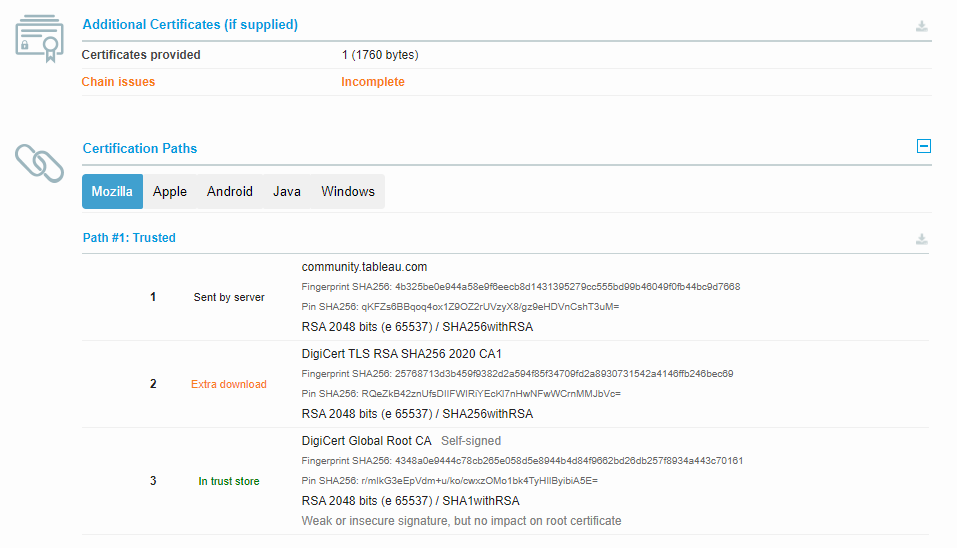Click the Sent by server label
957x548 pixels.
(x=229, y=297)
